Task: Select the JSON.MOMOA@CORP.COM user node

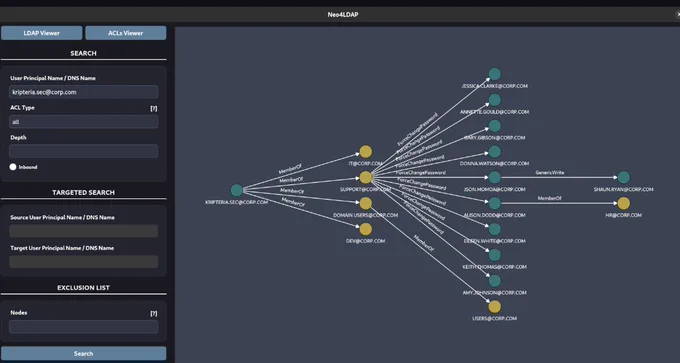Action: coord(494,177)
